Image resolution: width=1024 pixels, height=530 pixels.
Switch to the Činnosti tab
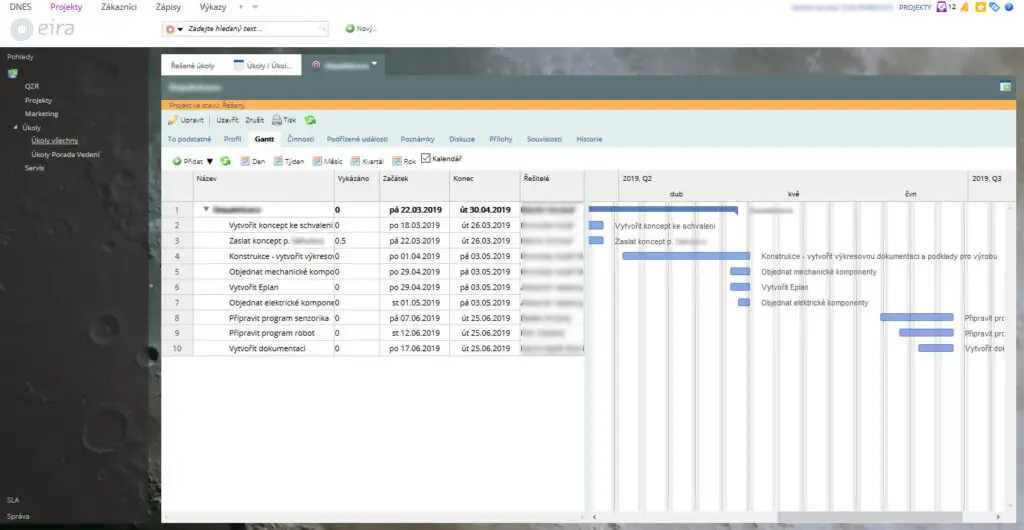click(300, 139)
